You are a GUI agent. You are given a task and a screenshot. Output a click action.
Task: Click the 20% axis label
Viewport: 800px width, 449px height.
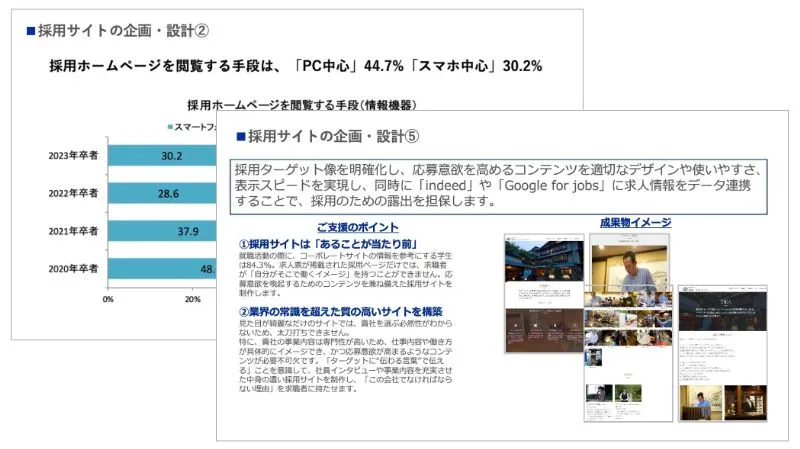192,300
